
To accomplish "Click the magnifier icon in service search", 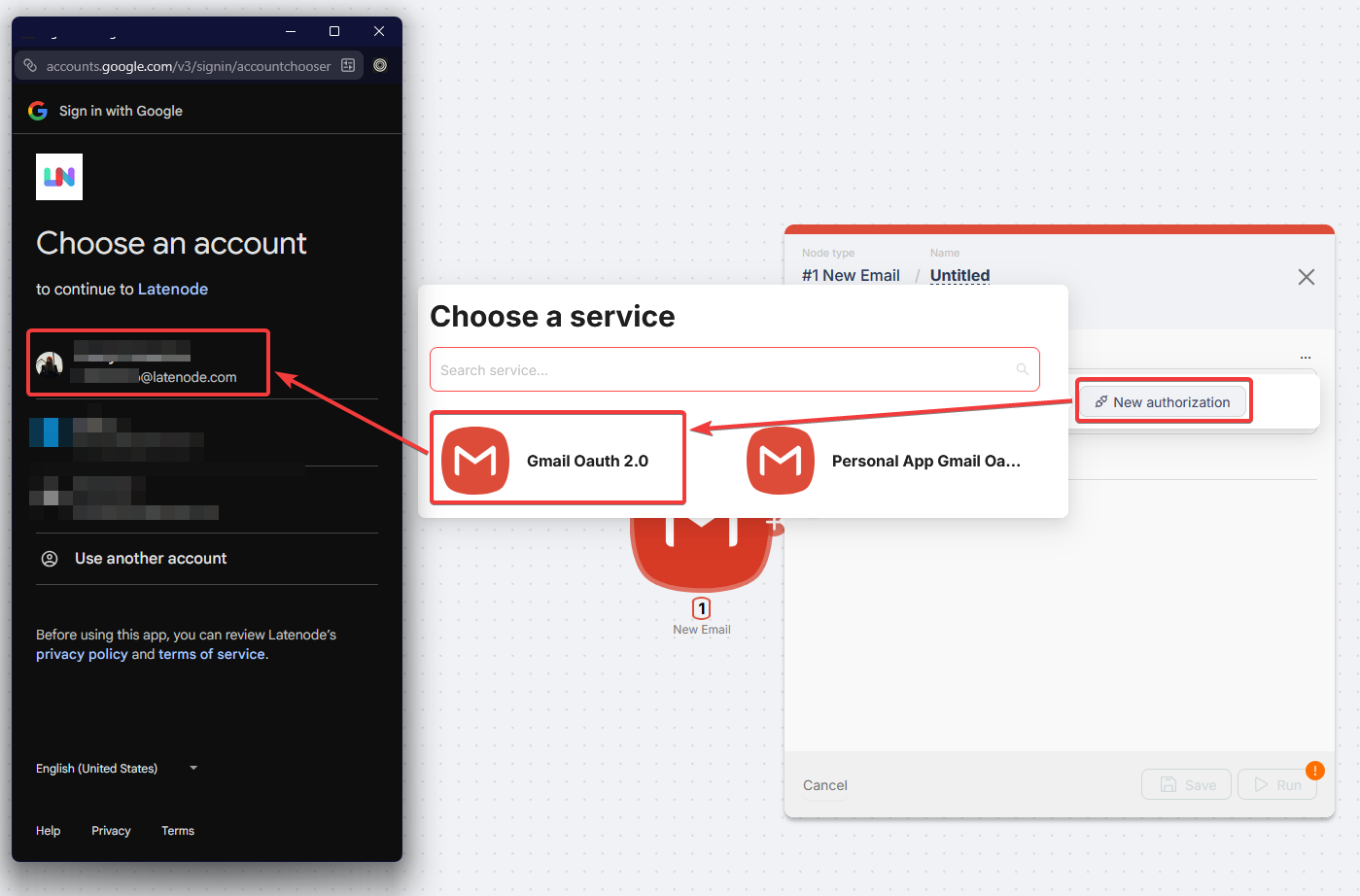I will [x=1022, y=368].
